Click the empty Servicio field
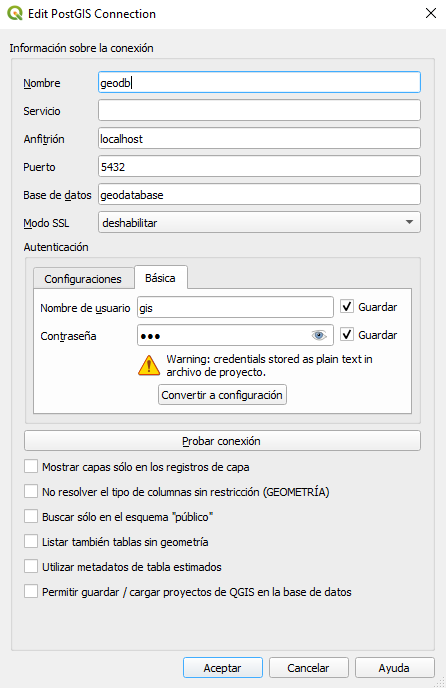This screenshot has height=688, width=446. (259, 110)
